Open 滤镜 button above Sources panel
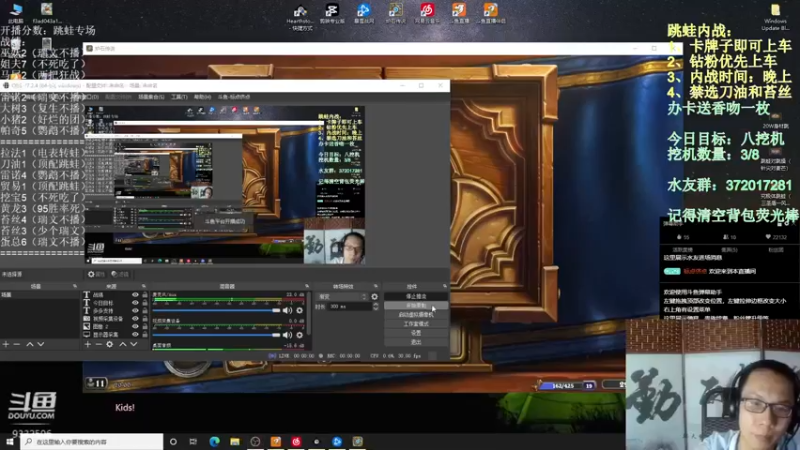This screenshot has height=450, width=800. click(x=120, y=274)
